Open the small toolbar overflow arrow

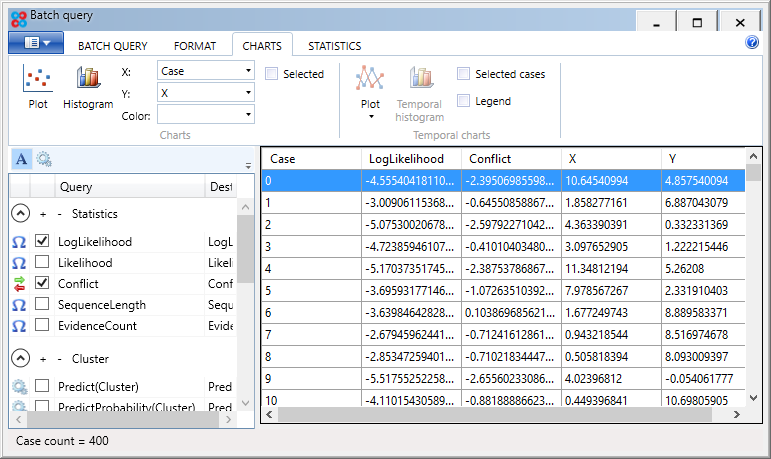click(248, 166)
